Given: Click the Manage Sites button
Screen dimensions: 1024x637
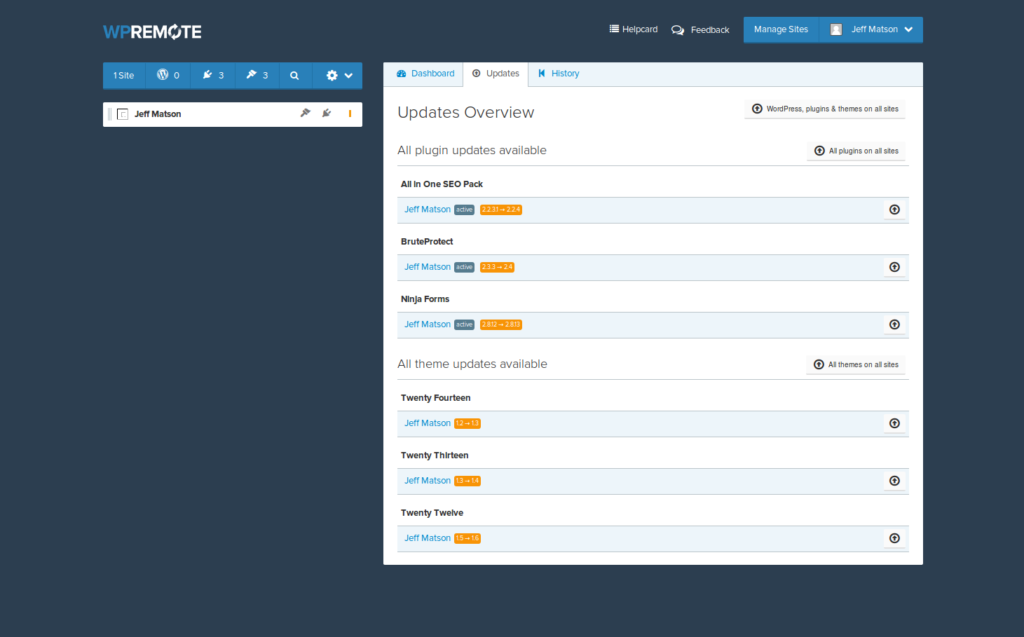Looking at the screenshot, I should (x=781, y=29).
